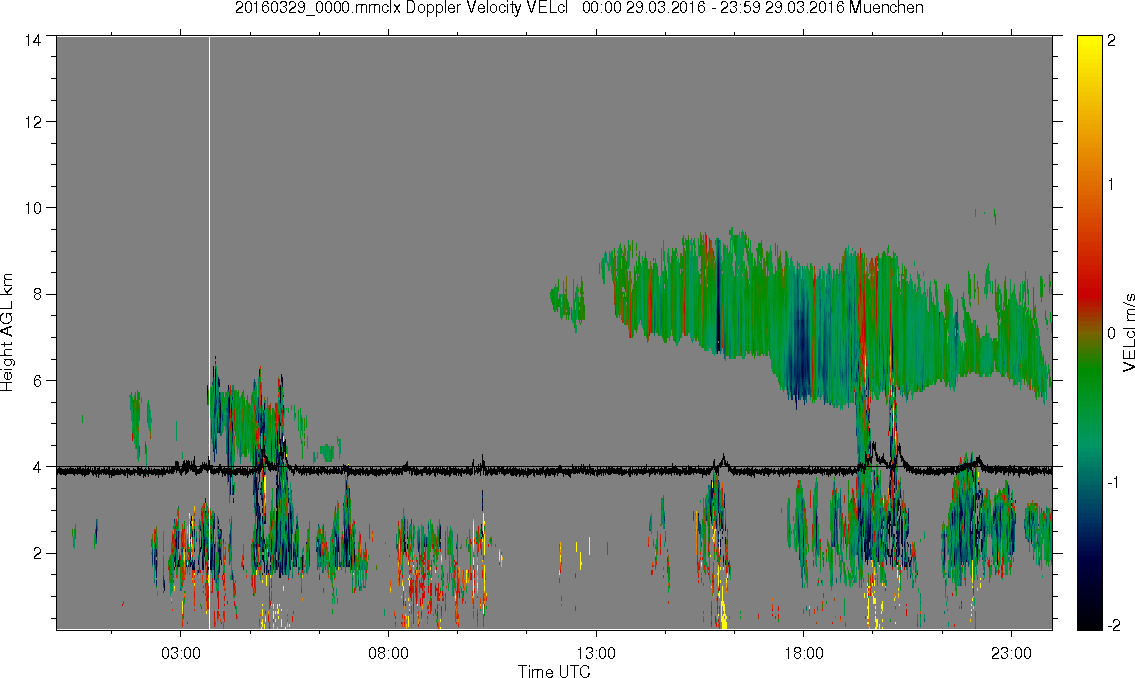This screenshot has width=1135, height=678.
Task: Click the 03:00 time tick label
Action: (181, 653)
